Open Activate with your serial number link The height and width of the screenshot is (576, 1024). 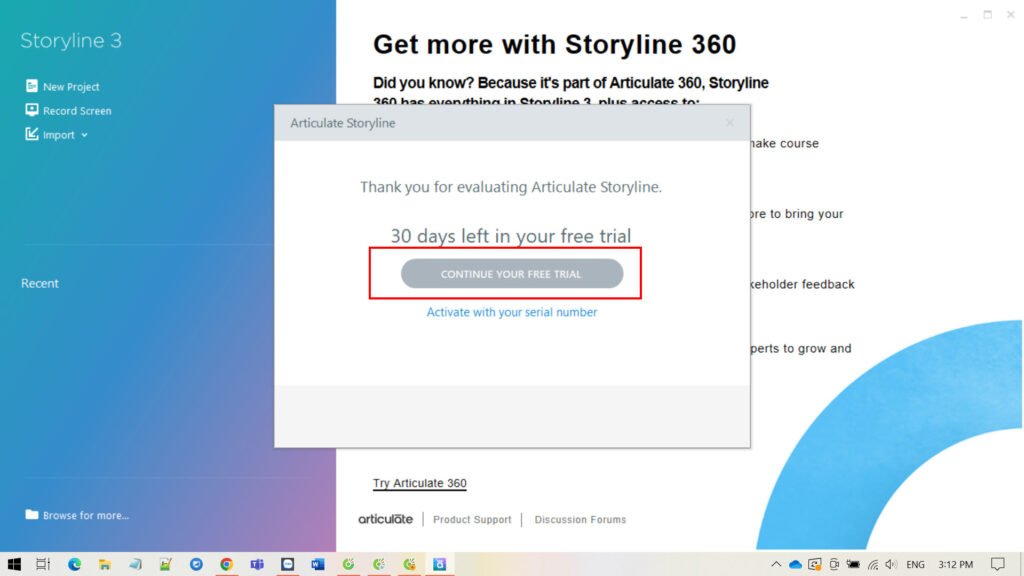point(512,312)
